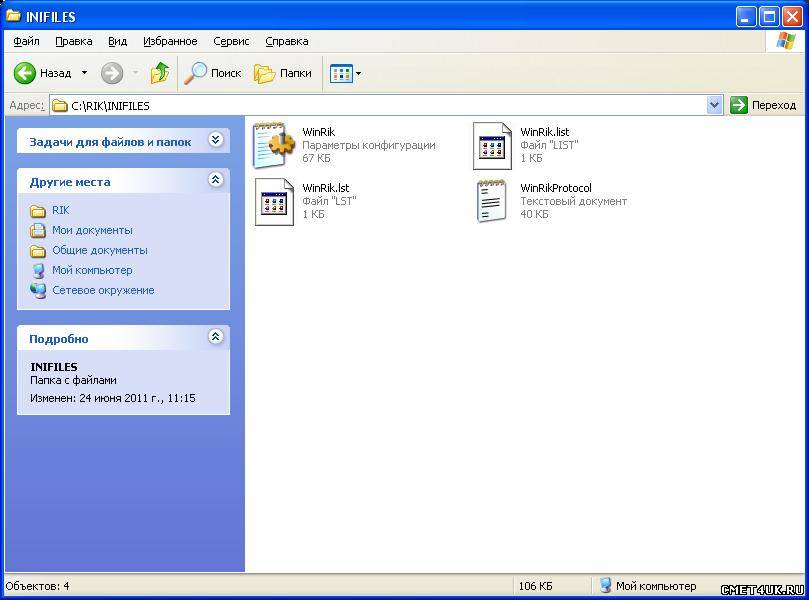Click the green Back arrow icon
The image size is (809, 600).
[24, 73]
